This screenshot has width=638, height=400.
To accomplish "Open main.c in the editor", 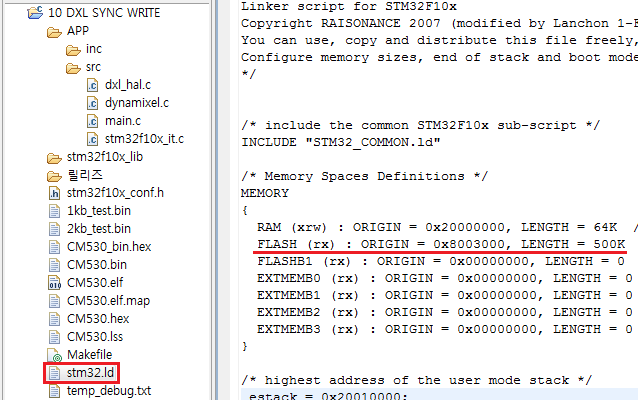I will 122,121.
